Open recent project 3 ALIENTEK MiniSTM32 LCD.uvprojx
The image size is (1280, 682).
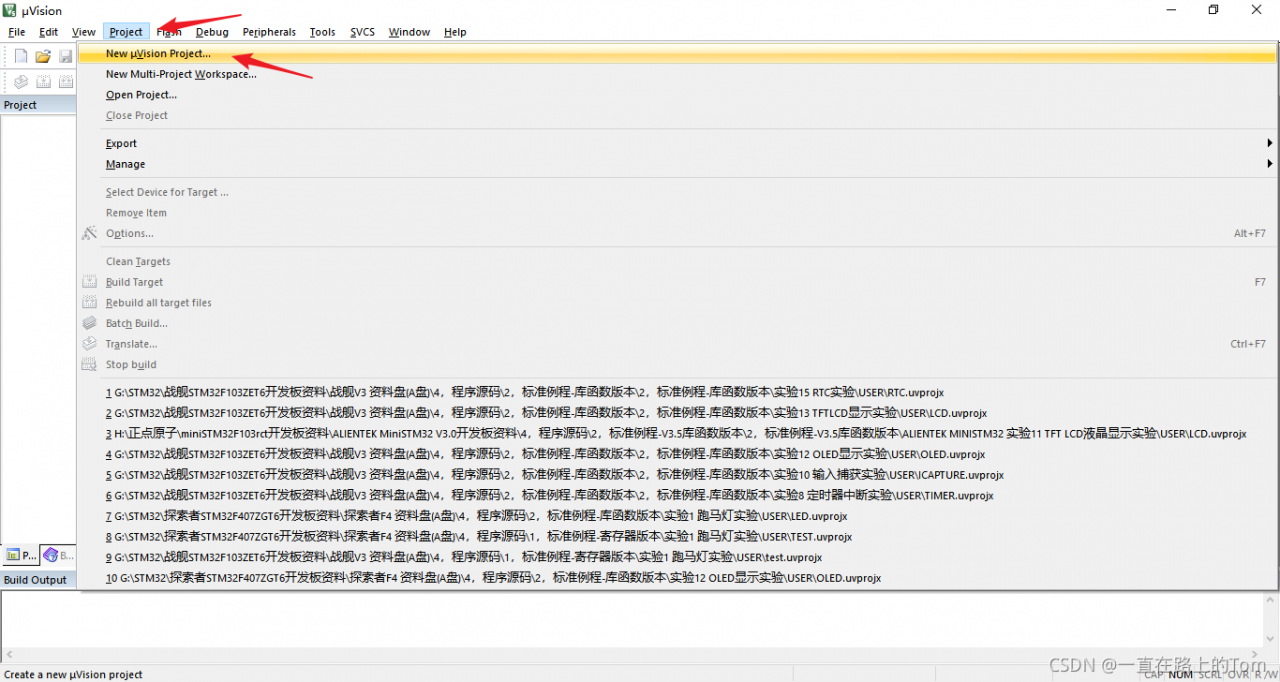[677, 434]
